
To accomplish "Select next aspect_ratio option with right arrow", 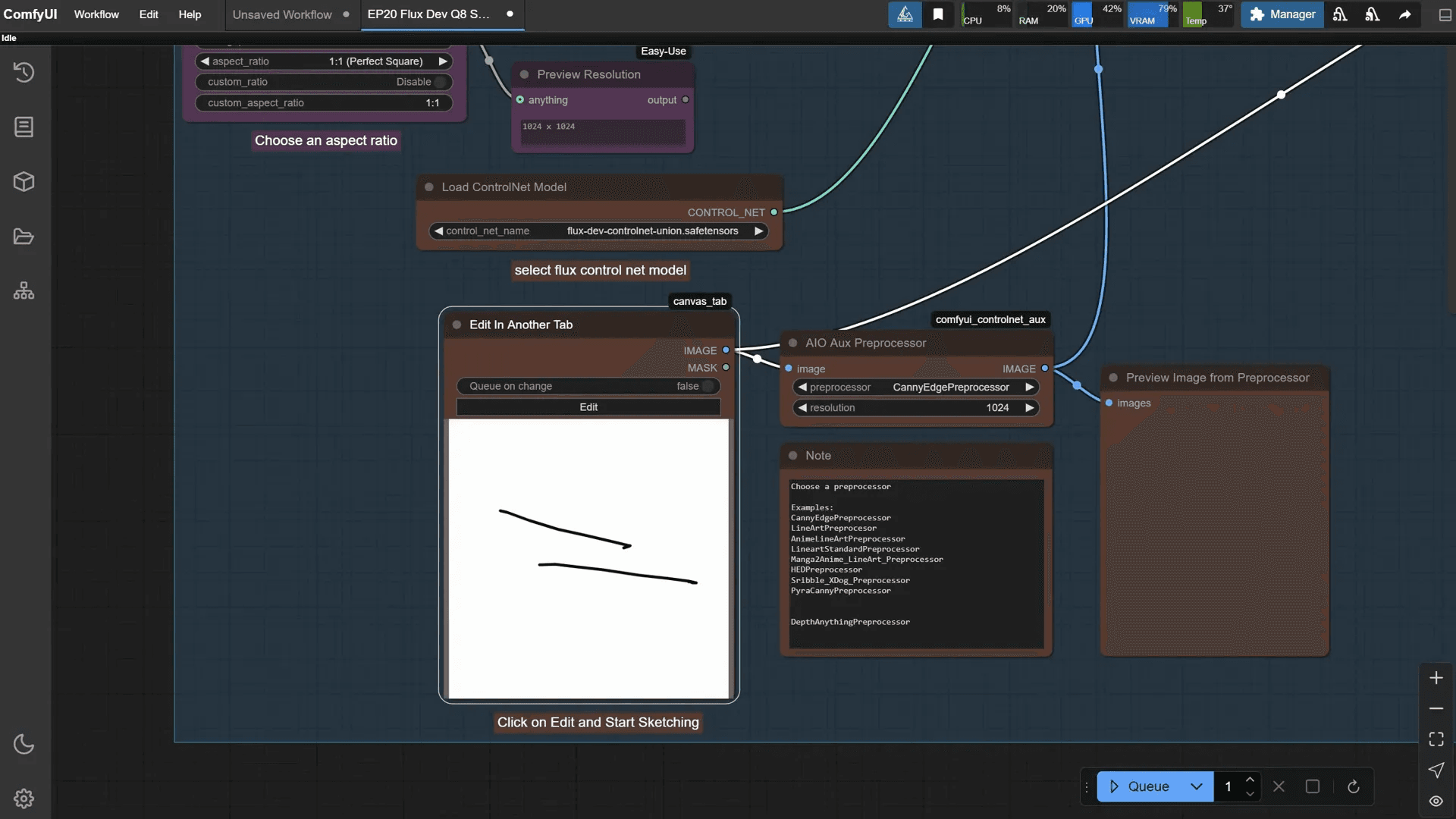I will click(x=443, y=61).
